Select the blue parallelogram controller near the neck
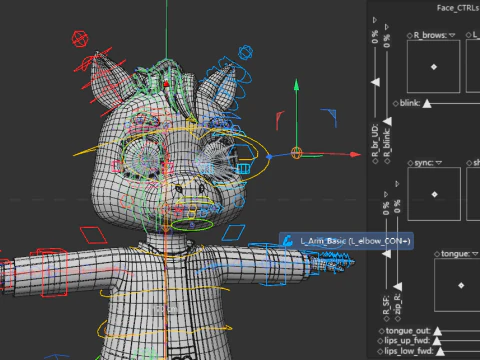Screen dimensions: 480x360 233,232
